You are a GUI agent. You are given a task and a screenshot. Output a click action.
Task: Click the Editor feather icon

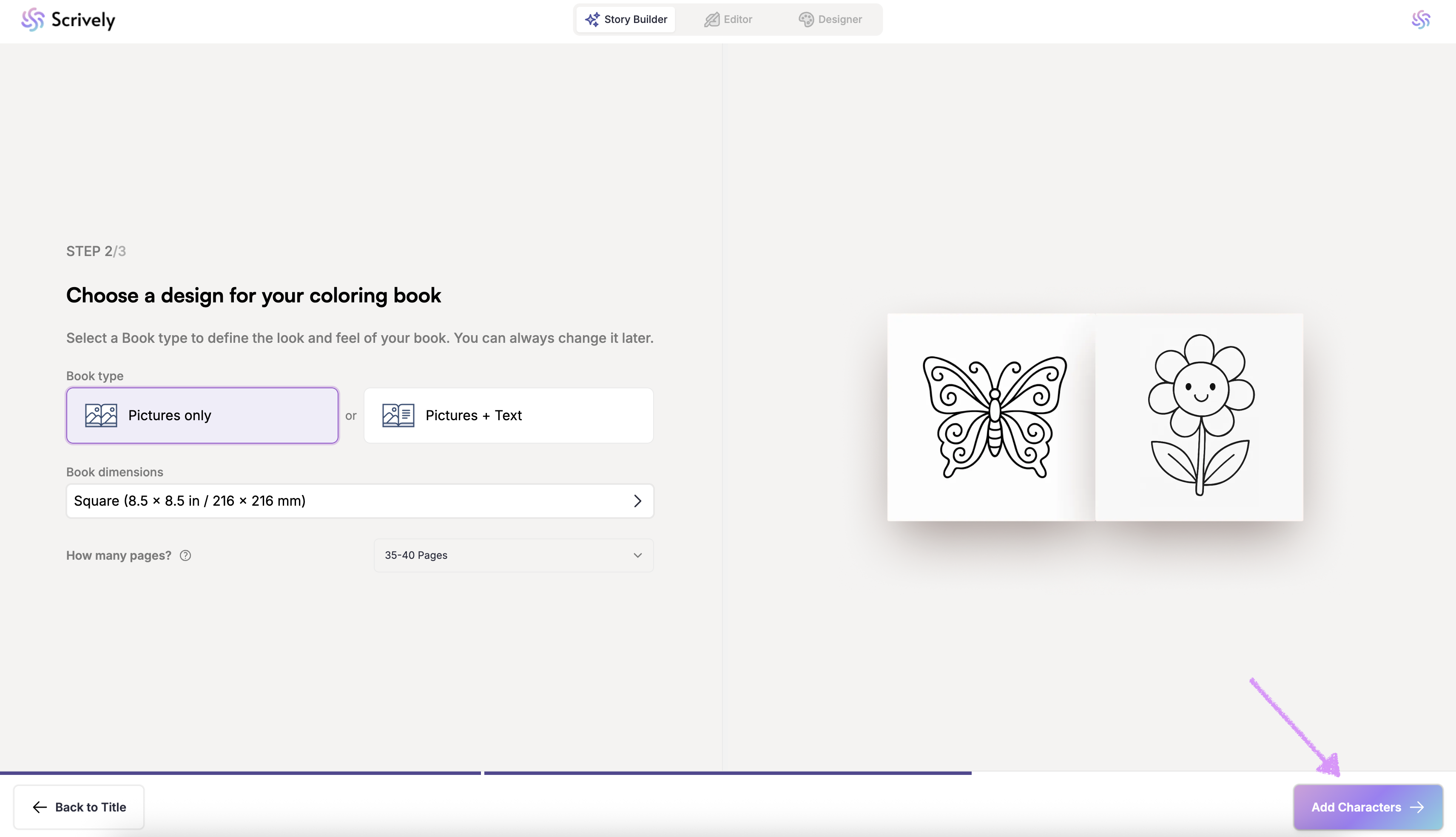click(x=712, y=20)
